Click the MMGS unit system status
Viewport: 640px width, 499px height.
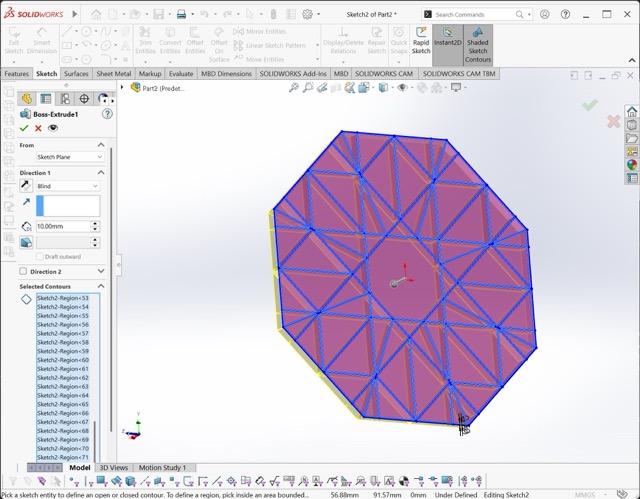[x=584, y=495]
